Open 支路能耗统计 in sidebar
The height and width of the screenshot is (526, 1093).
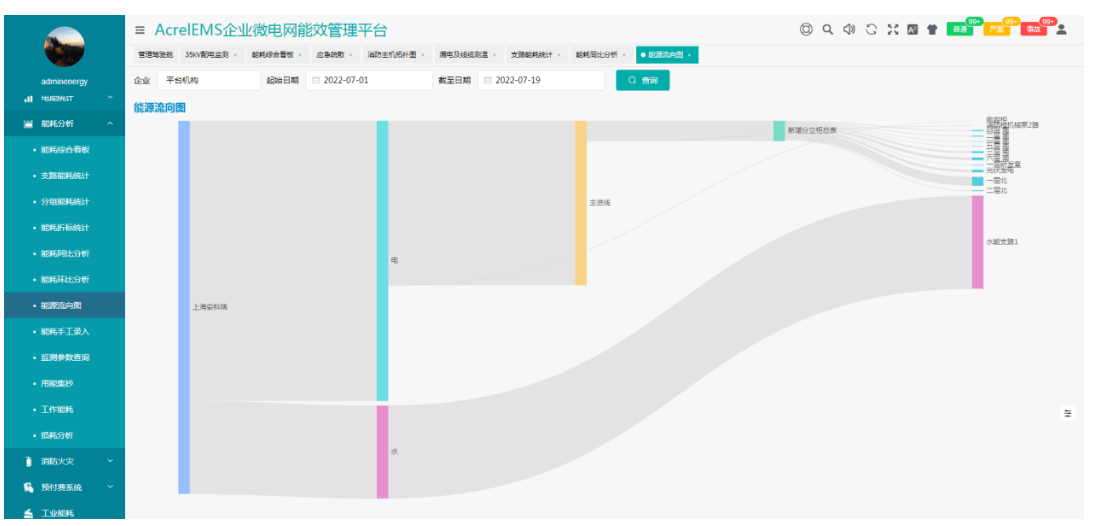(x=65, y=176)
